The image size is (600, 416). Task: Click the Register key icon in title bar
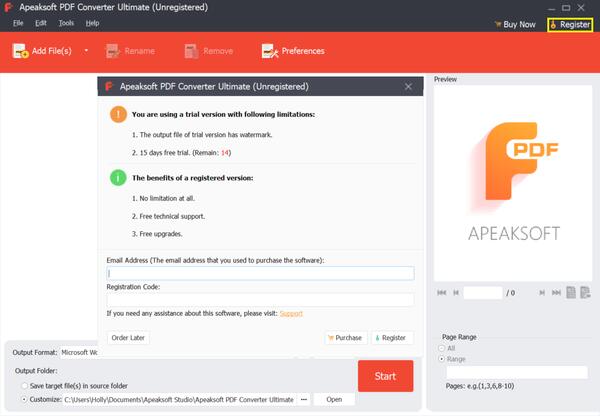(554, 24)
